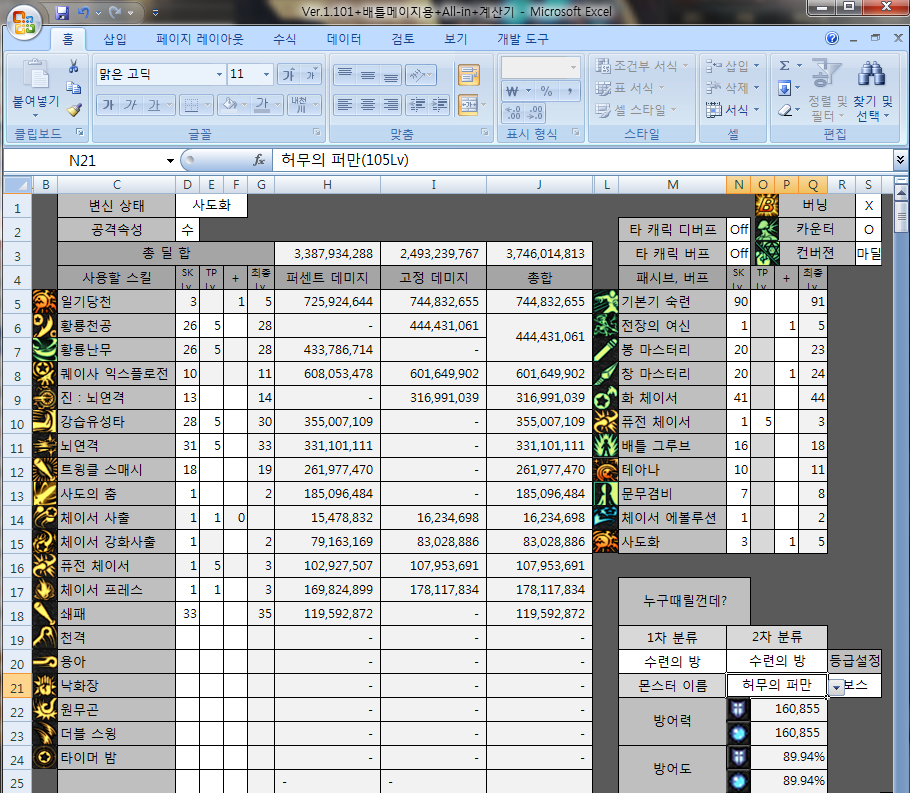Toggle Wrap Text button
The height and width of the screenshot is (793, 910).
(x=468, y=74)
